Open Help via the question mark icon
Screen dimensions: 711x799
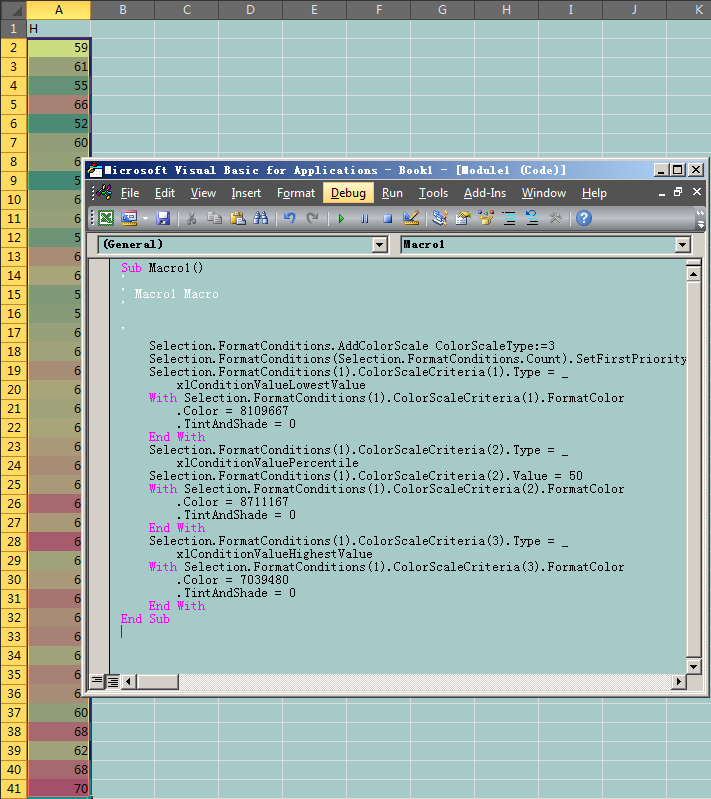coord(584,218)
